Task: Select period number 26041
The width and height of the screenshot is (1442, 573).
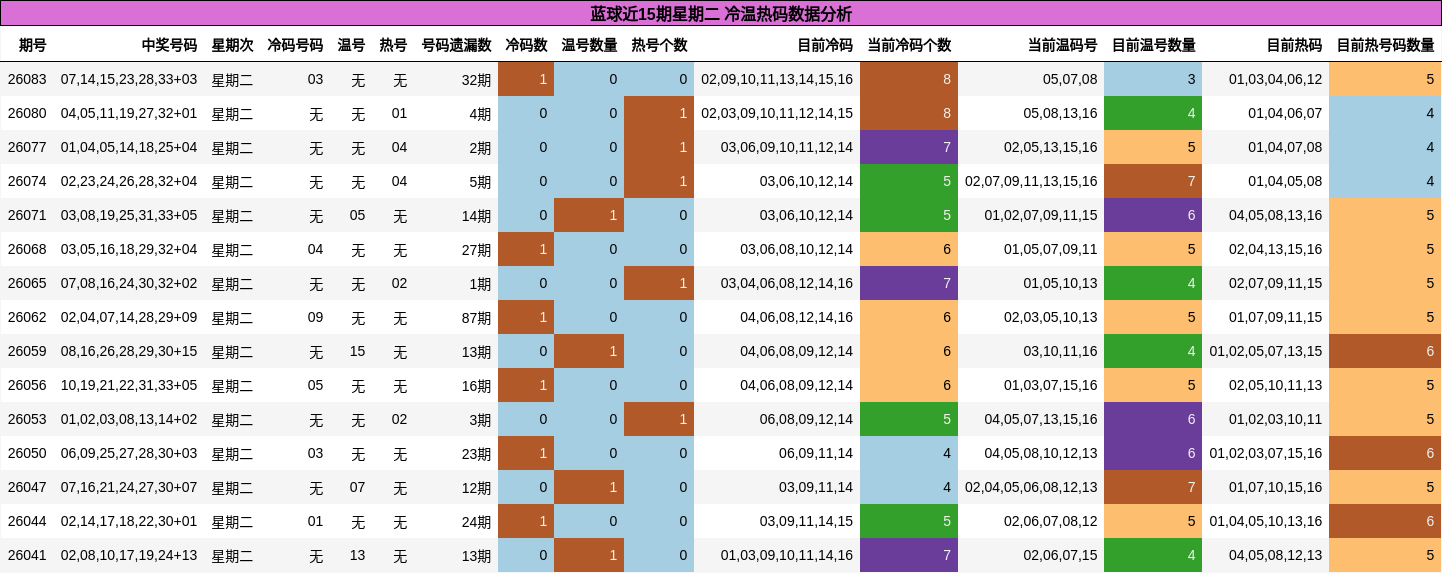Action: coord(27,555)
